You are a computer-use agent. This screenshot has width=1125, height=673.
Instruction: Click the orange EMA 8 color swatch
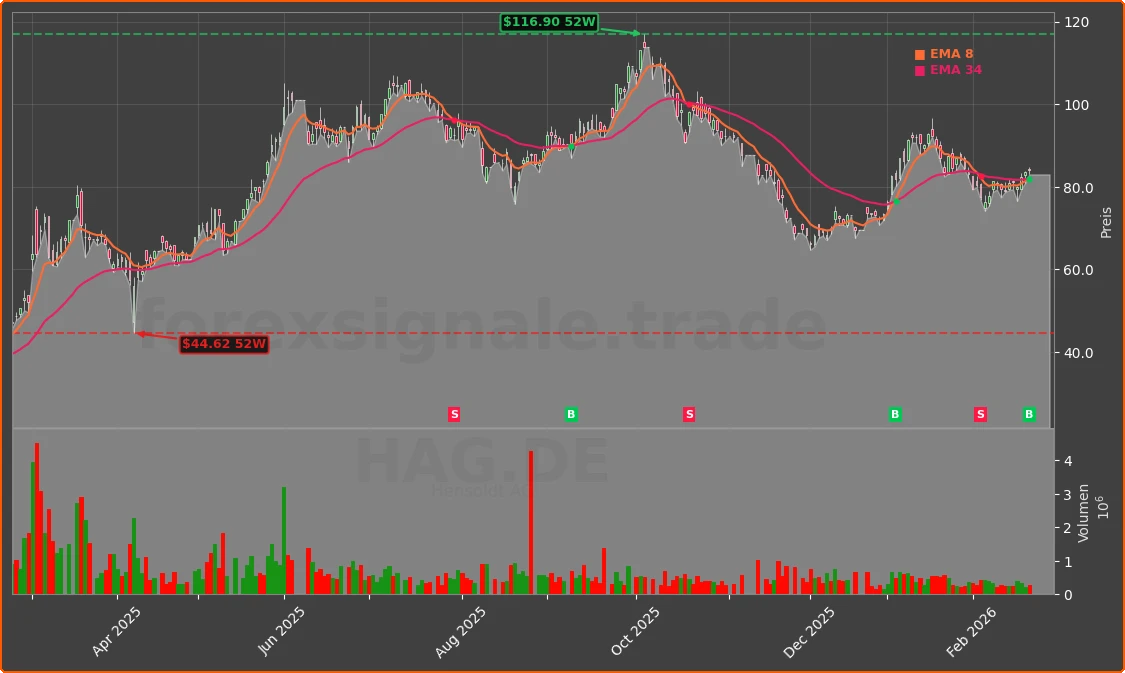click(x=918, y=54)
